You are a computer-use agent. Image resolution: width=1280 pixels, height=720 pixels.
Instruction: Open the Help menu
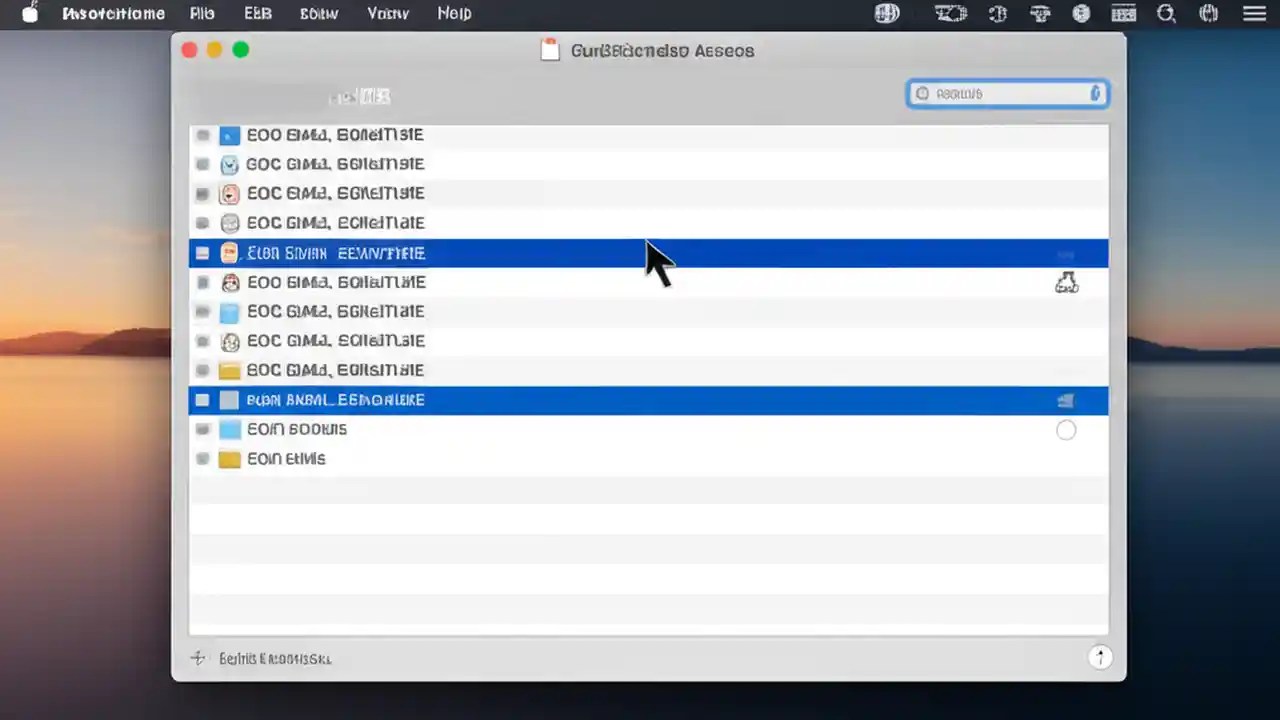[454, 13]
